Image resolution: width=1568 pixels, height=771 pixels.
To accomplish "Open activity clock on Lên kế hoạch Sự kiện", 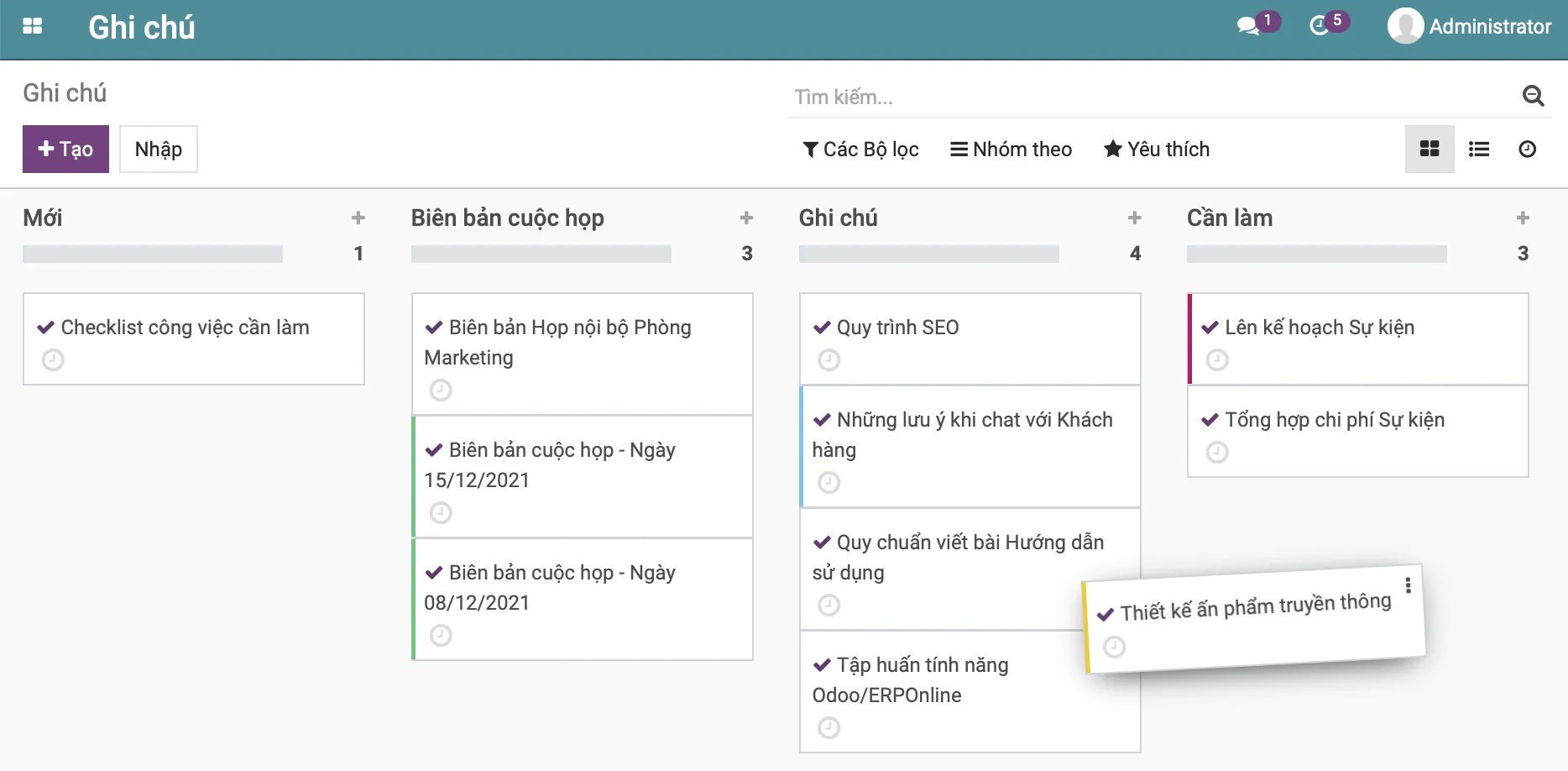I will point(1216,360).
